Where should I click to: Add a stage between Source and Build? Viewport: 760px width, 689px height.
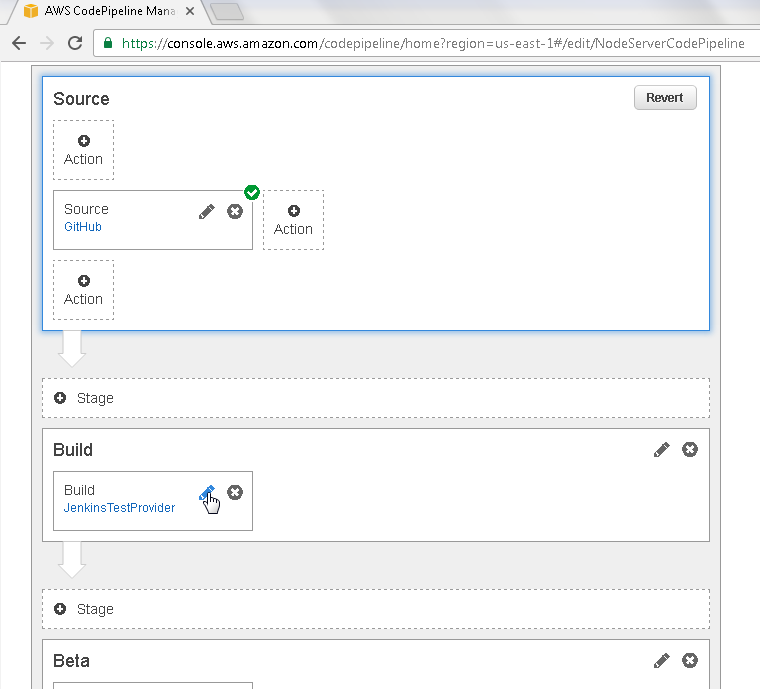coord(376,398)
